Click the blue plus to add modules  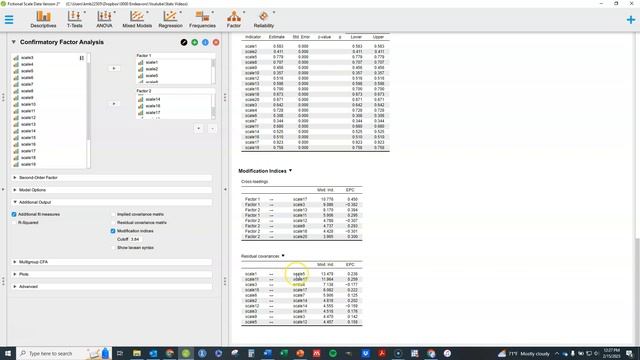click(x=631, y=19)
